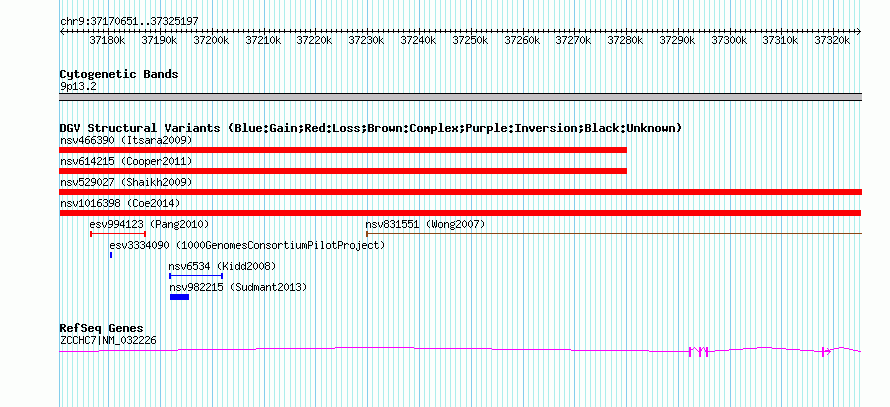Select the thick blue nsv982215 bar
The width and height of the screenshot is (890, 407).
[x=179, y=297]
